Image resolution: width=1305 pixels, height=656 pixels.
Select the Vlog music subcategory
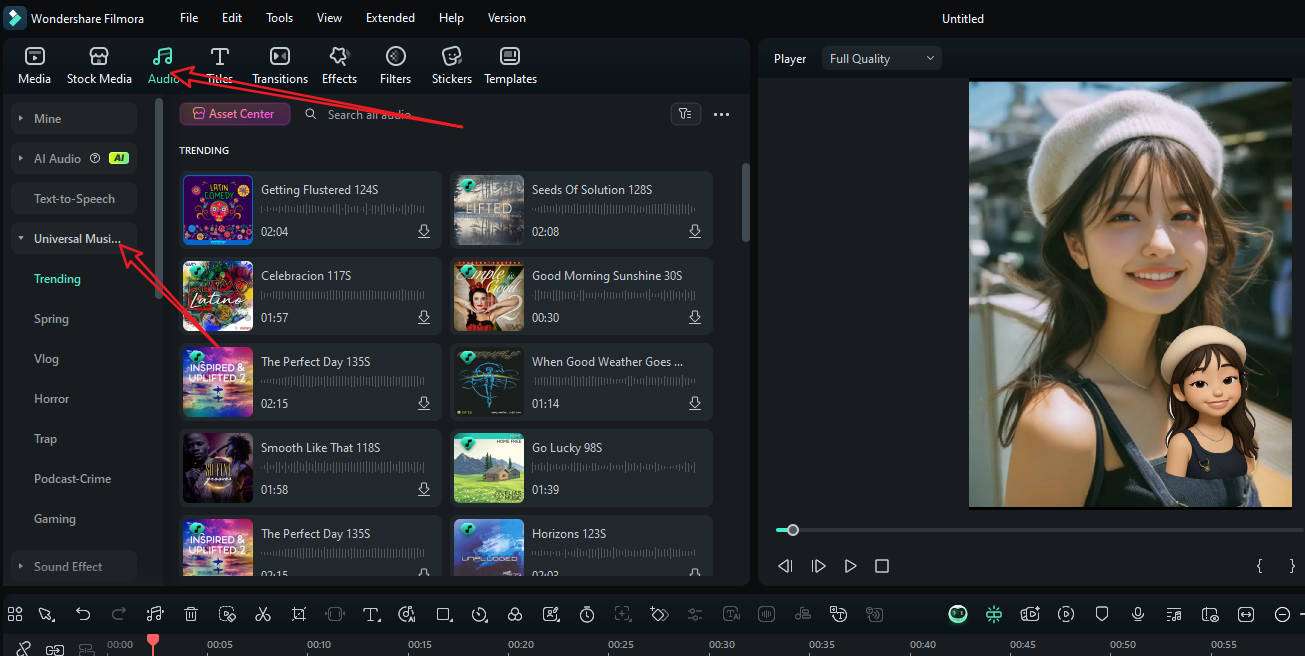[46, 359]
